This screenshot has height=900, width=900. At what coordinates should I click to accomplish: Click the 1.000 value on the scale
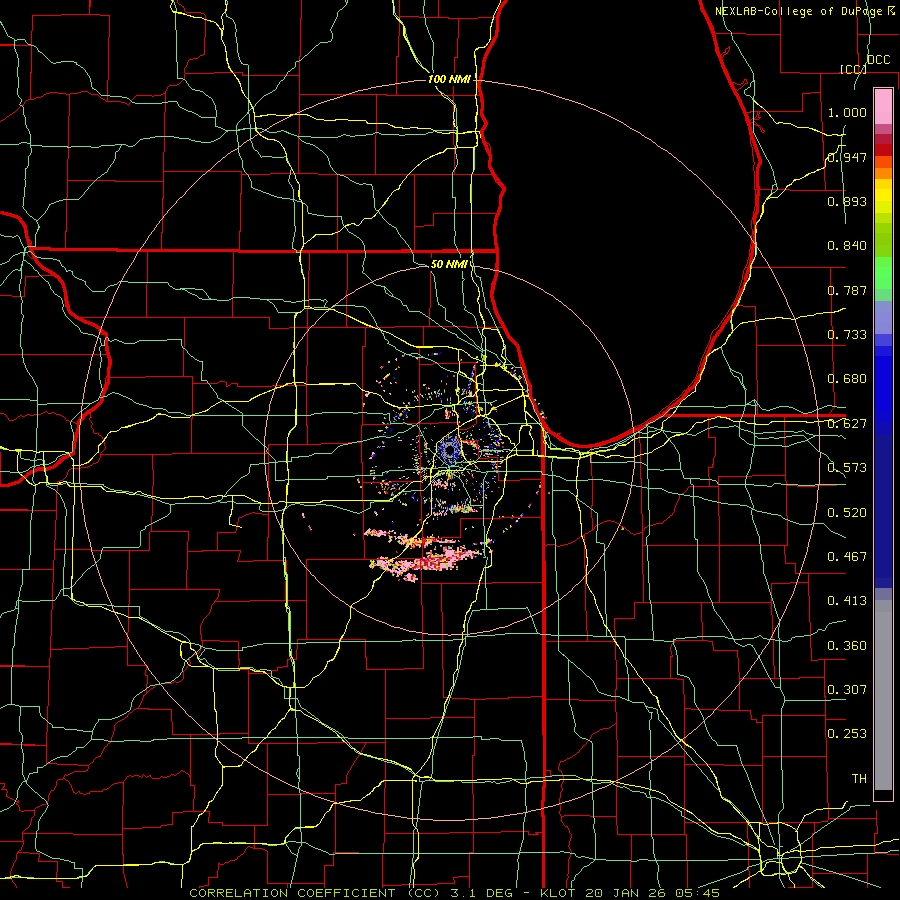tap(847, 112)
